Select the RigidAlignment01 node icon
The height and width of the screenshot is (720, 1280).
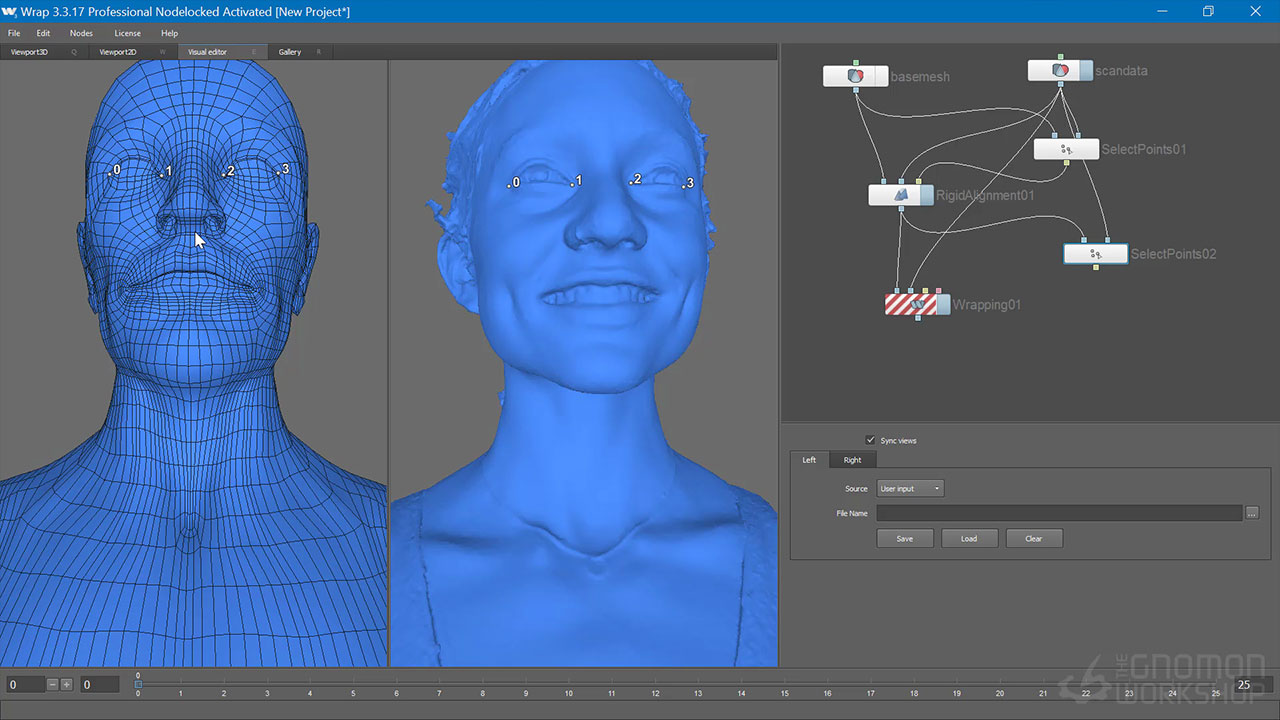[x=900, y=195]
